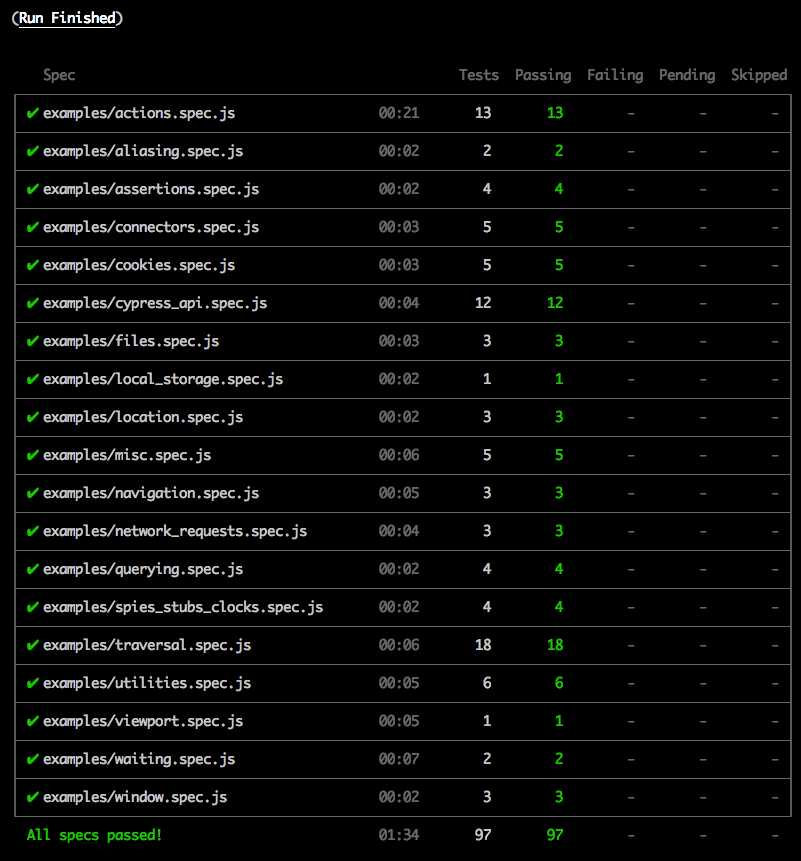Click the green checkmark beside examples/window.spec.js

(32, 797)
